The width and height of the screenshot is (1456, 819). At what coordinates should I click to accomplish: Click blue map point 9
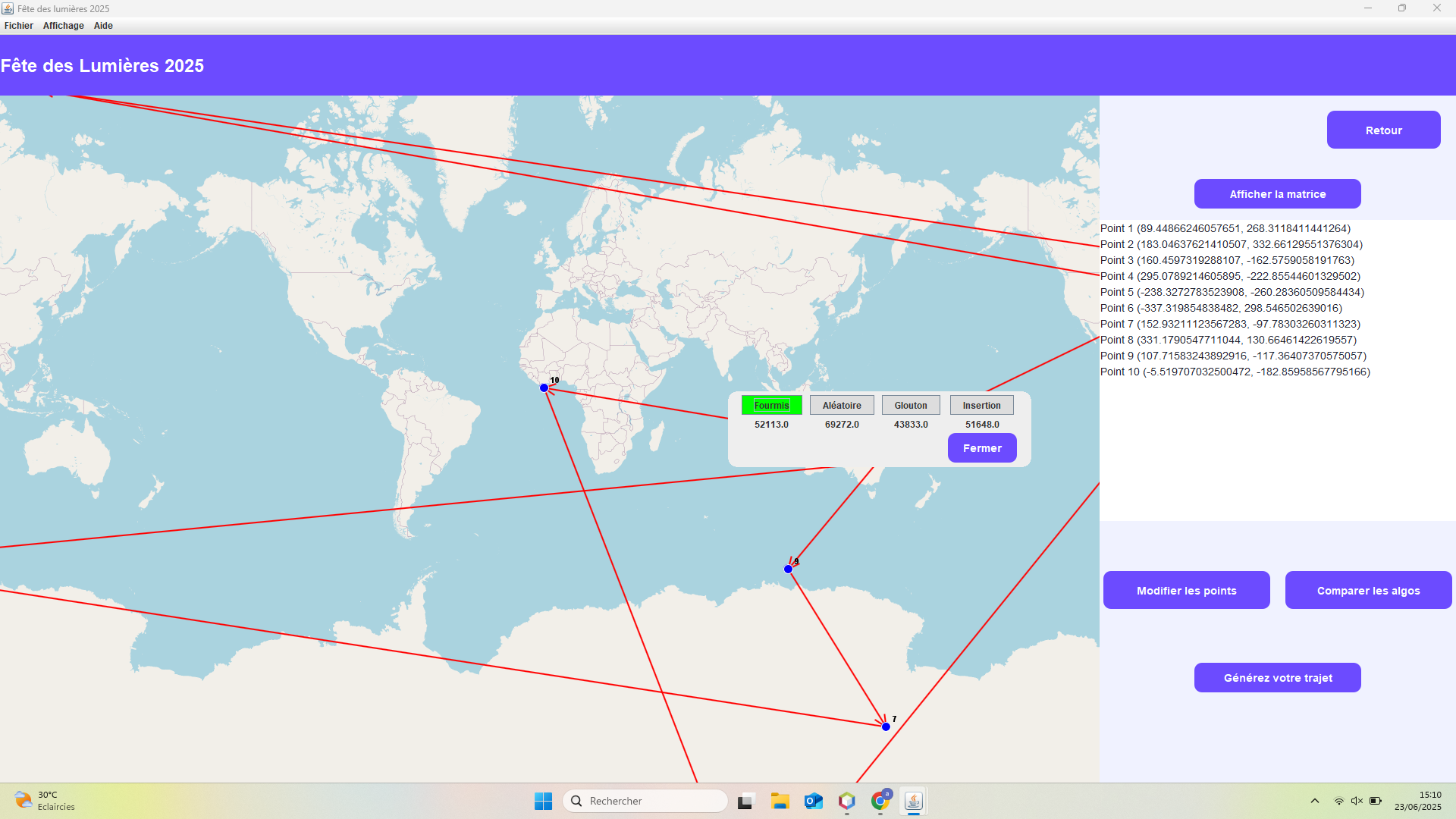[x=788, y=569]
